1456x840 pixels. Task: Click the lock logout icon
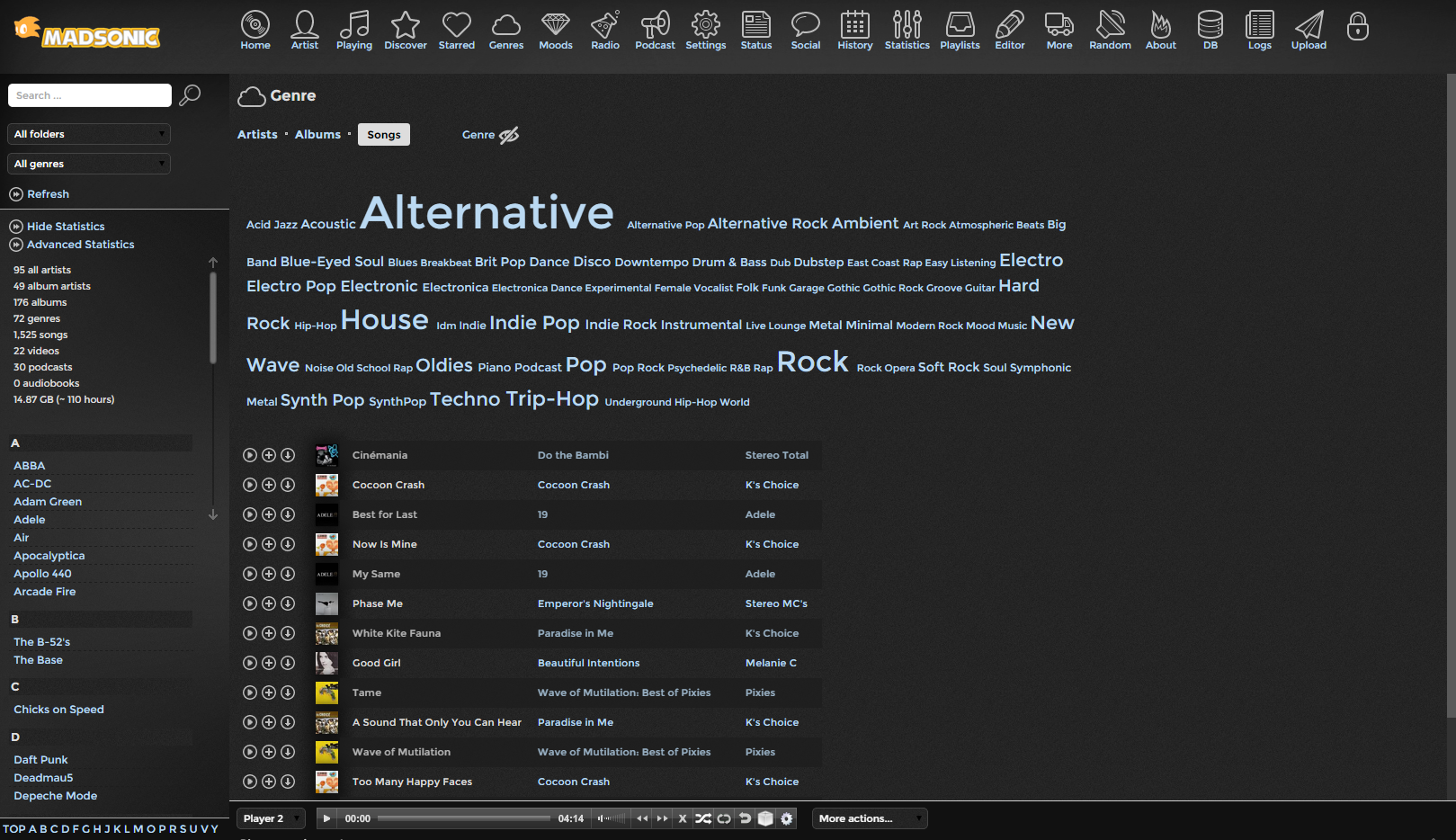click(1358, 26)
